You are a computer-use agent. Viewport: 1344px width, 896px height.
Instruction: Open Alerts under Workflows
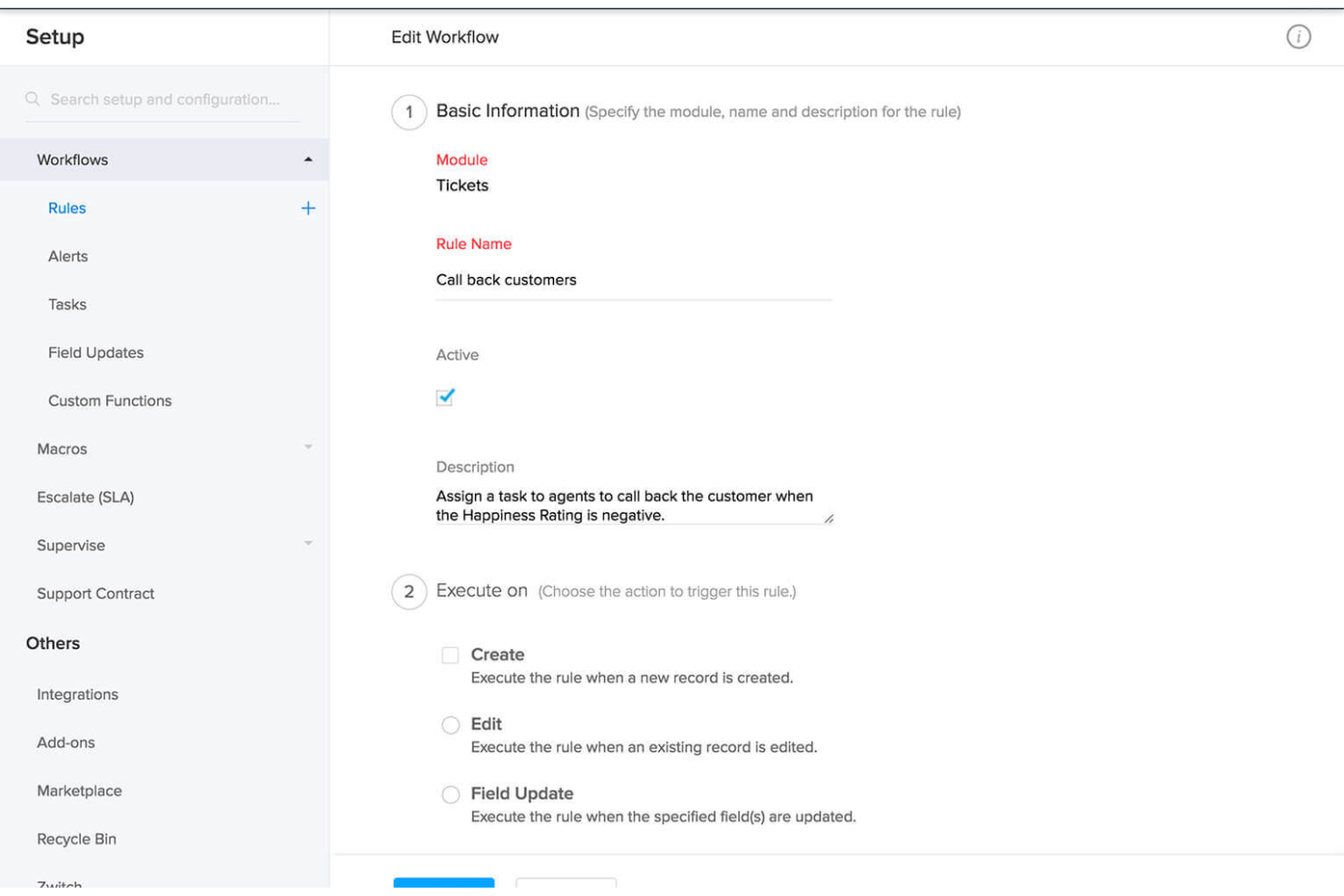pos(68,256)
